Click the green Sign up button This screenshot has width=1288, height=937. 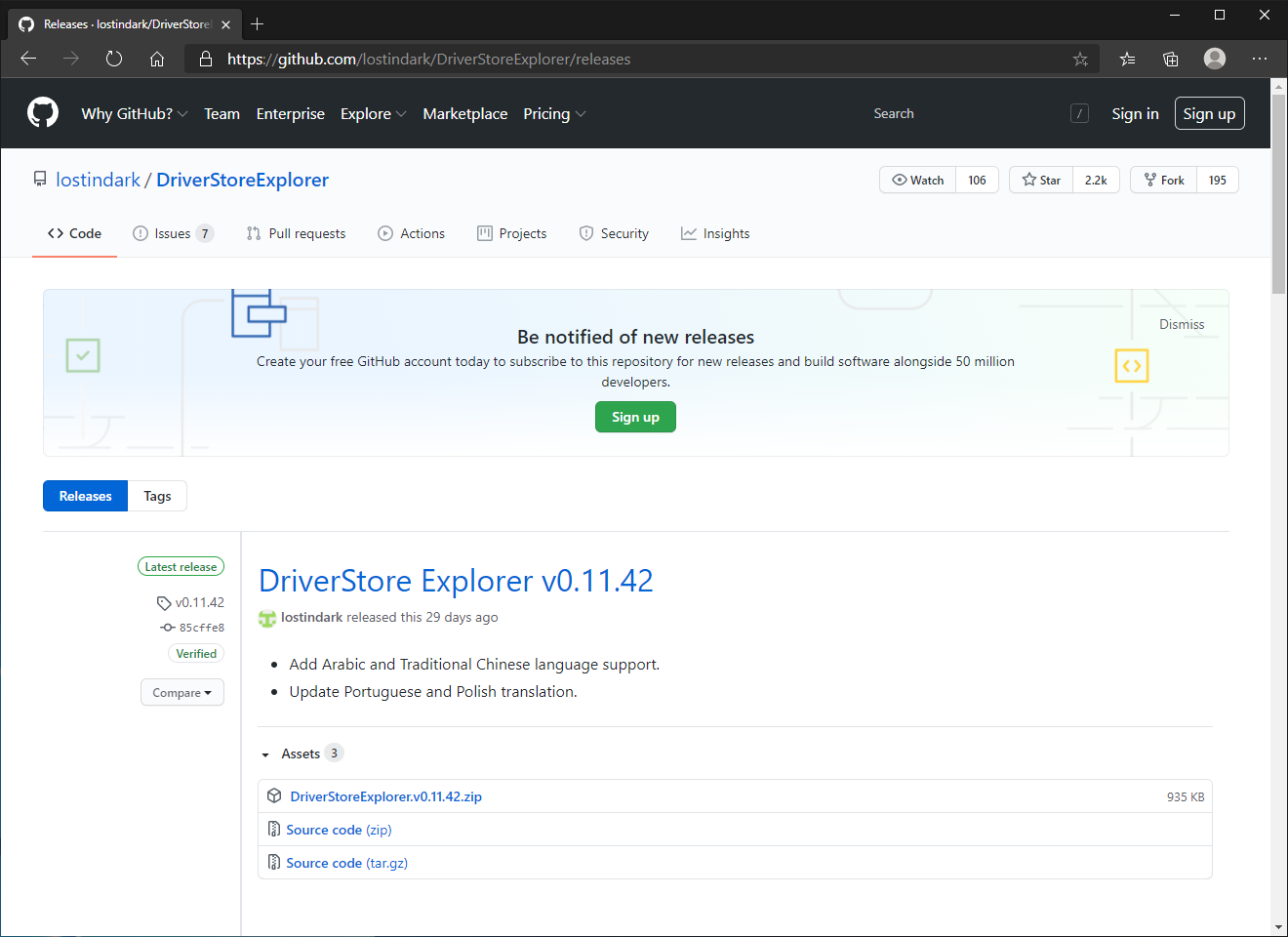[635, 417]
